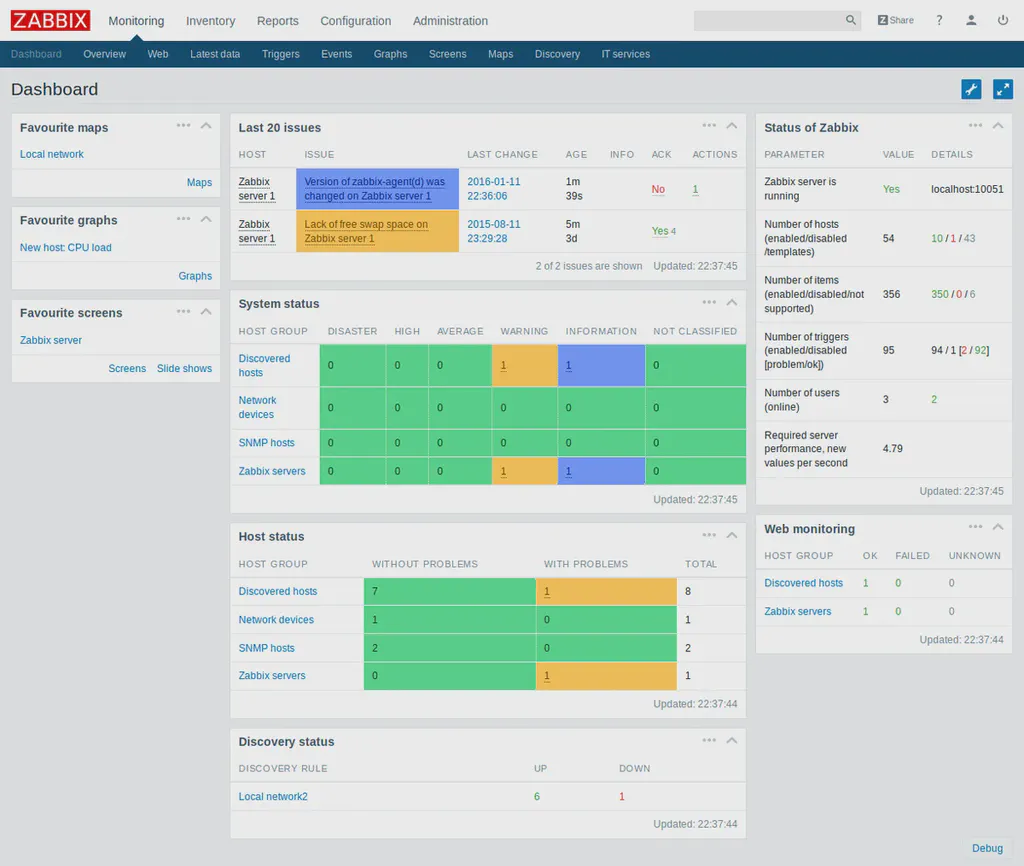Click inside the header search field
1024x866 pixels.
tap(770, 20)
